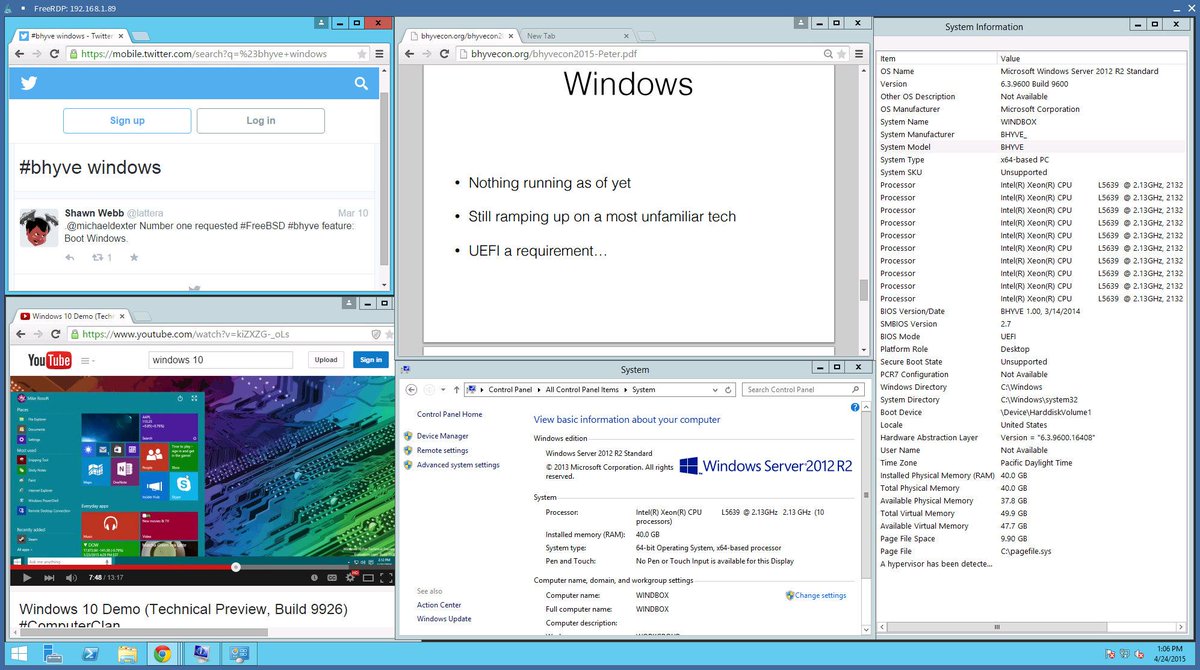Image resolution: width=1200 pixels, height=670 pixels.
Task: Toggle theater mode in YouTube player
Action: 366,578
